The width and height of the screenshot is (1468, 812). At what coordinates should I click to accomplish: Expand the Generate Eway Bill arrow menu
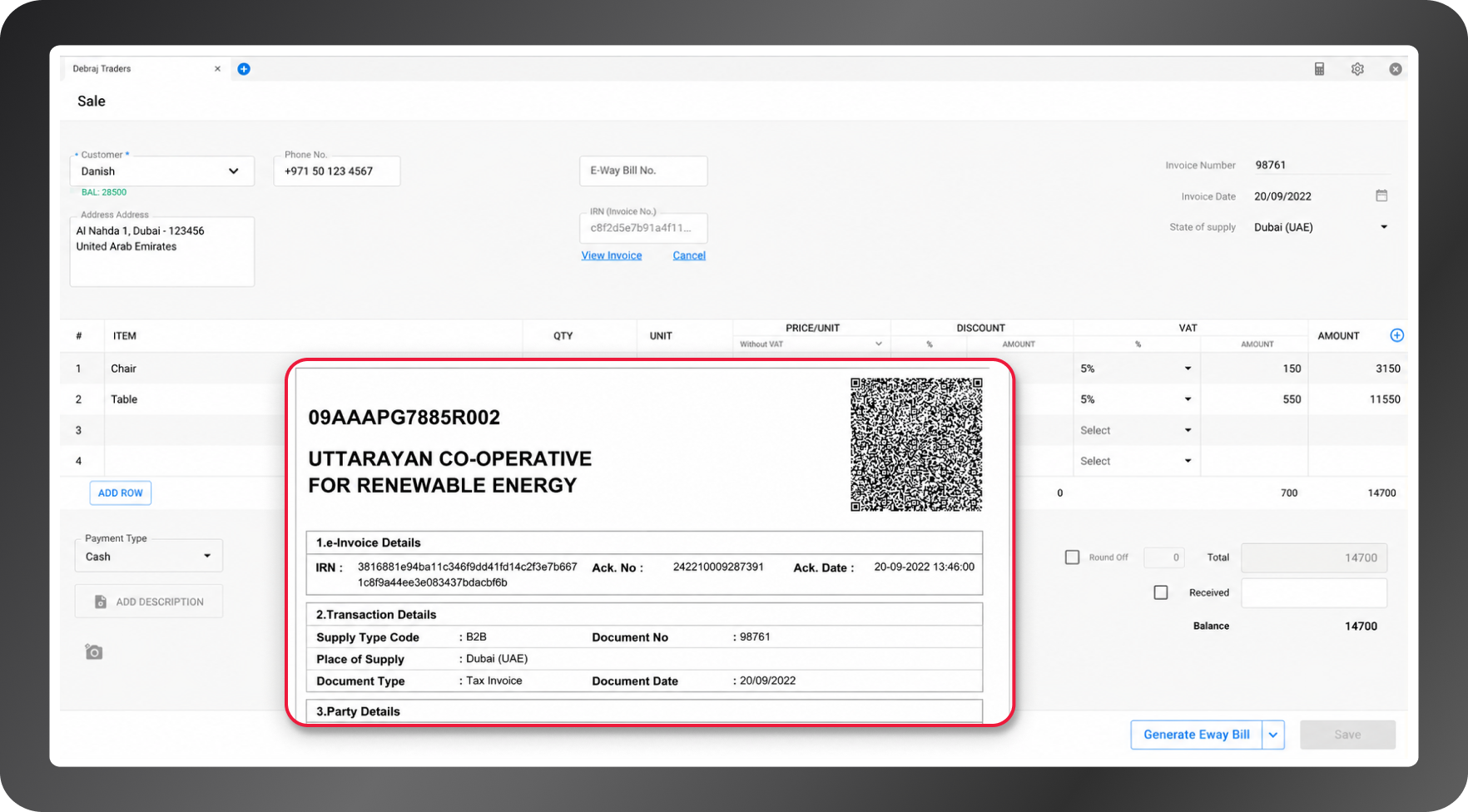tap(1273, 735)
